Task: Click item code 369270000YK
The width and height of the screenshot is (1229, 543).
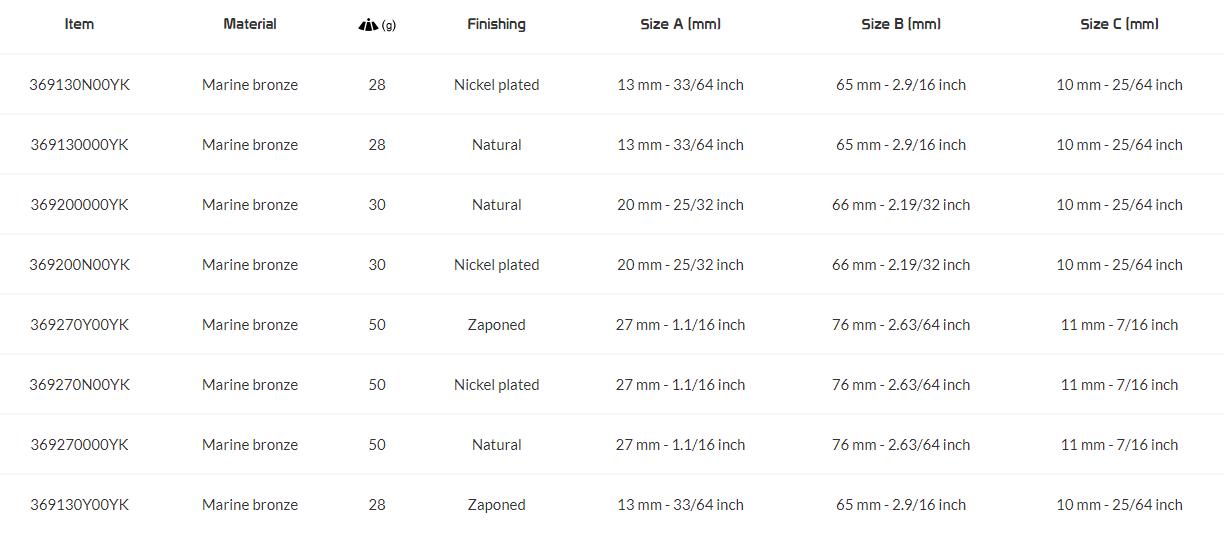Action: coord(79,445)
